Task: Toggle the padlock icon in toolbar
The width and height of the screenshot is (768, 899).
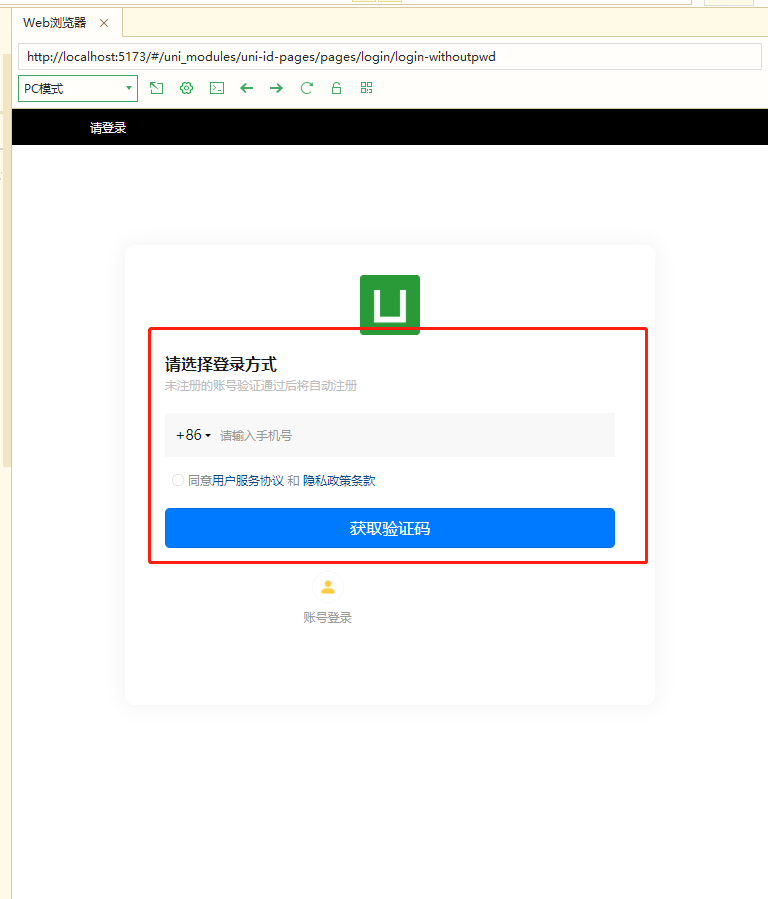Action: click(x=336, y=88)
